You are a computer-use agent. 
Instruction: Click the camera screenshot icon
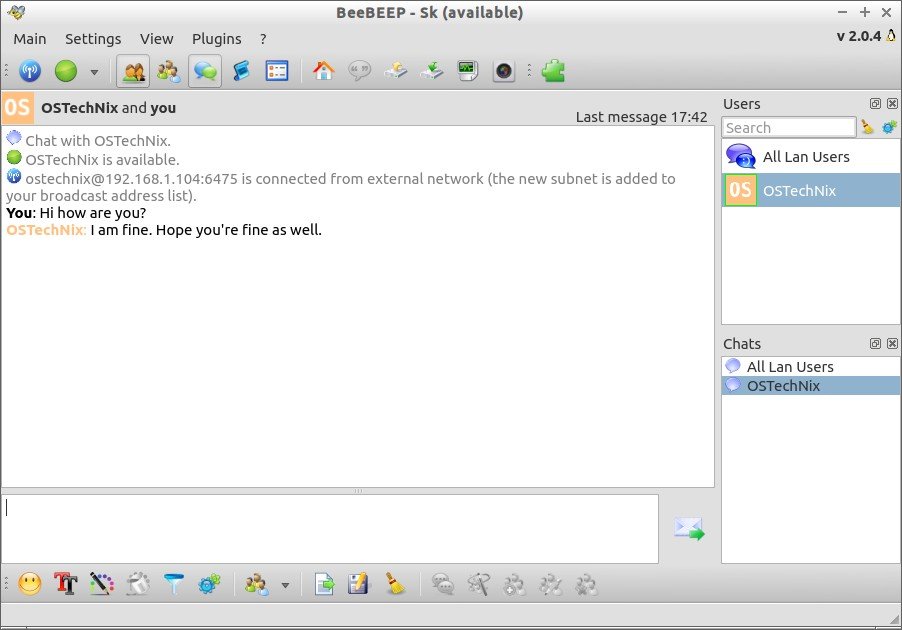pos(504,71)
